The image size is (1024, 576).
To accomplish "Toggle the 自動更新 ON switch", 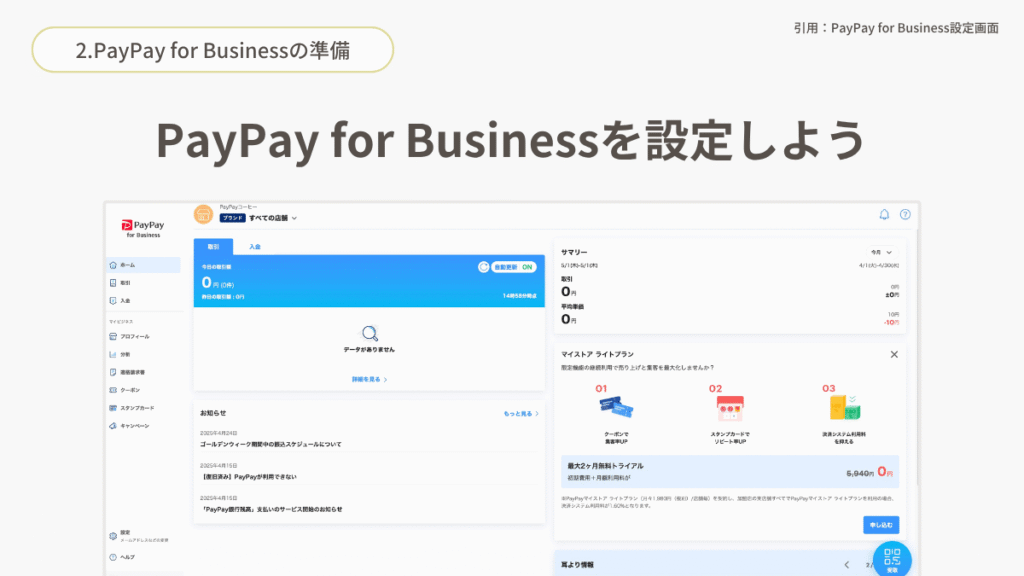I will [516, 267].
